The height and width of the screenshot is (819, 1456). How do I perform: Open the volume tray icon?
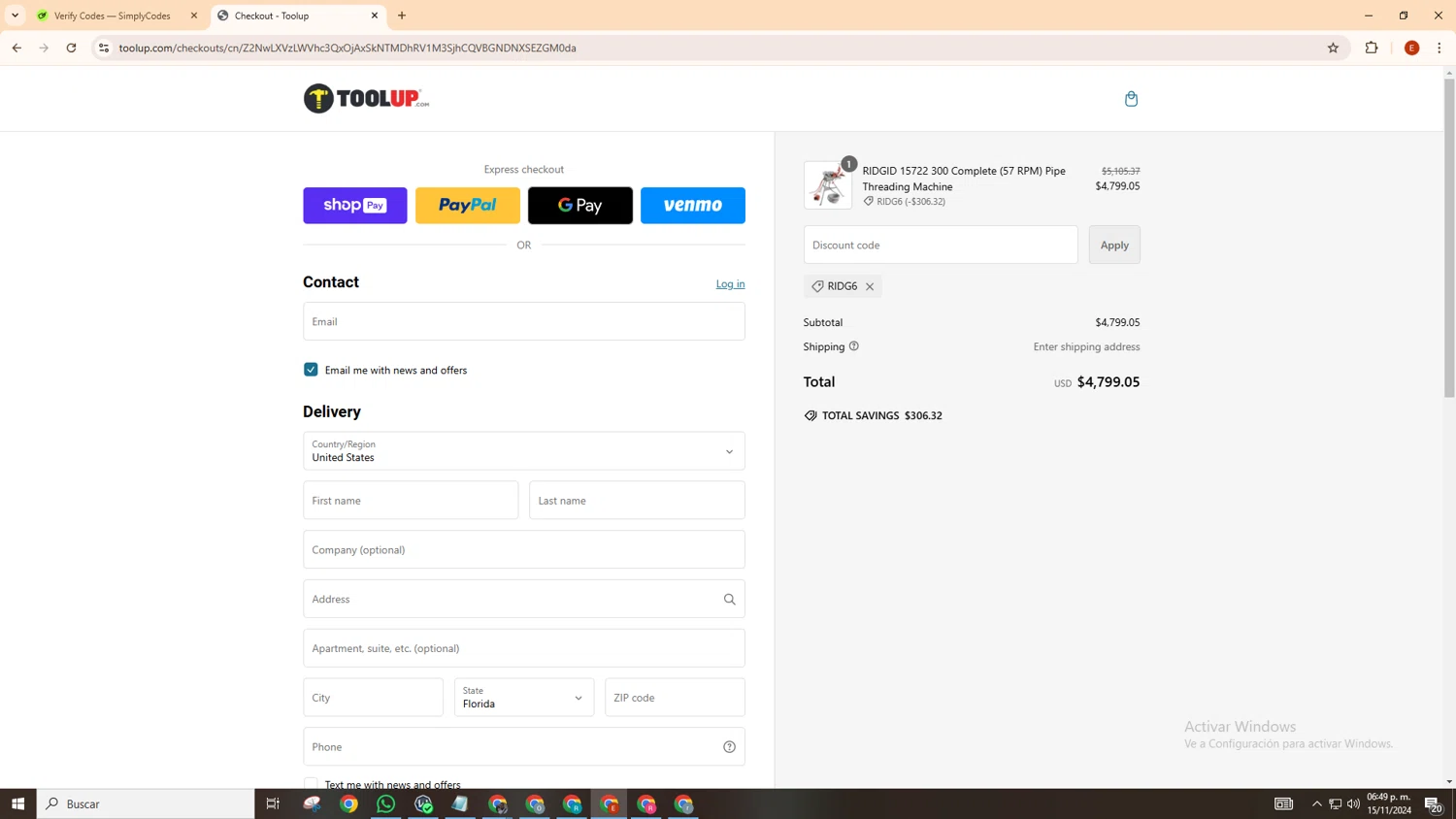click(x=1353, y=803)
